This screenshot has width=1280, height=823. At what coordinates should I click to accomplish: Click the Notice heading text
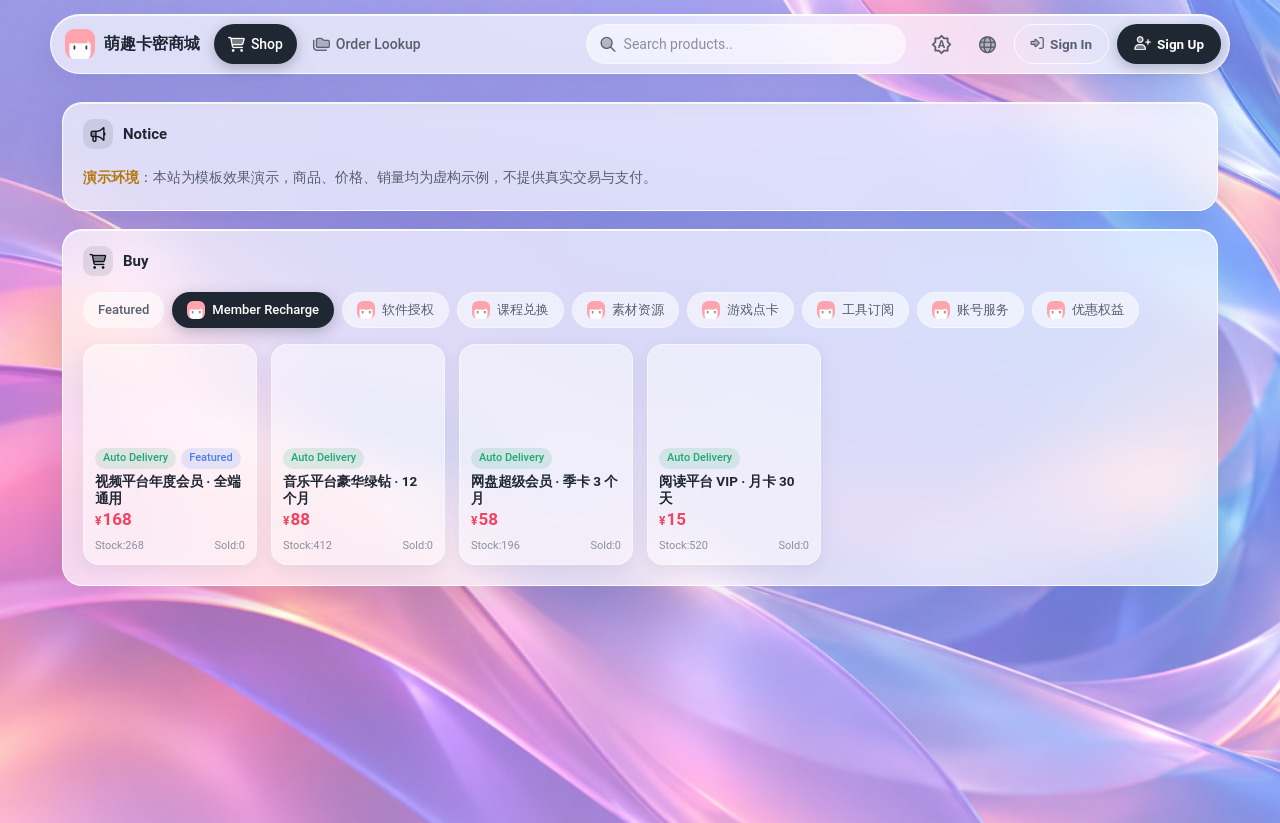pyautogui.click(x=145, y=134)
